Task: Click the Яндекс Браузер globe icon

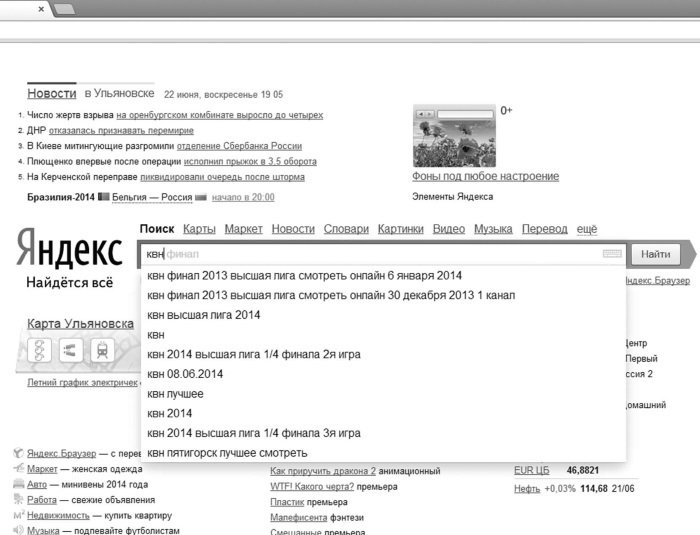Action: pyautogui.click(x=18, y=453)
